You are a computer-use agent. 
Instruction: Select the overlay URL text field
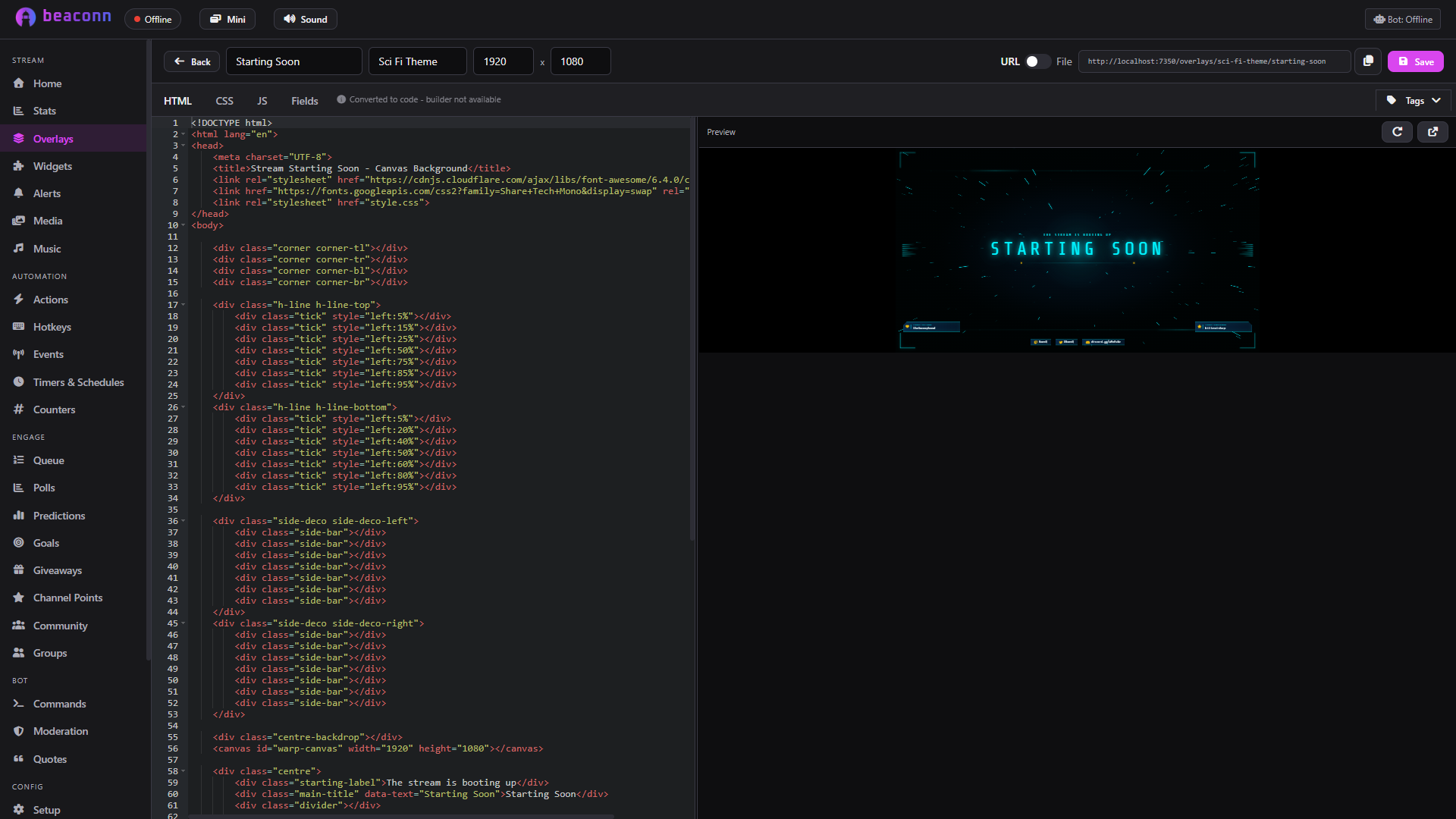[x=1214, y=61]
